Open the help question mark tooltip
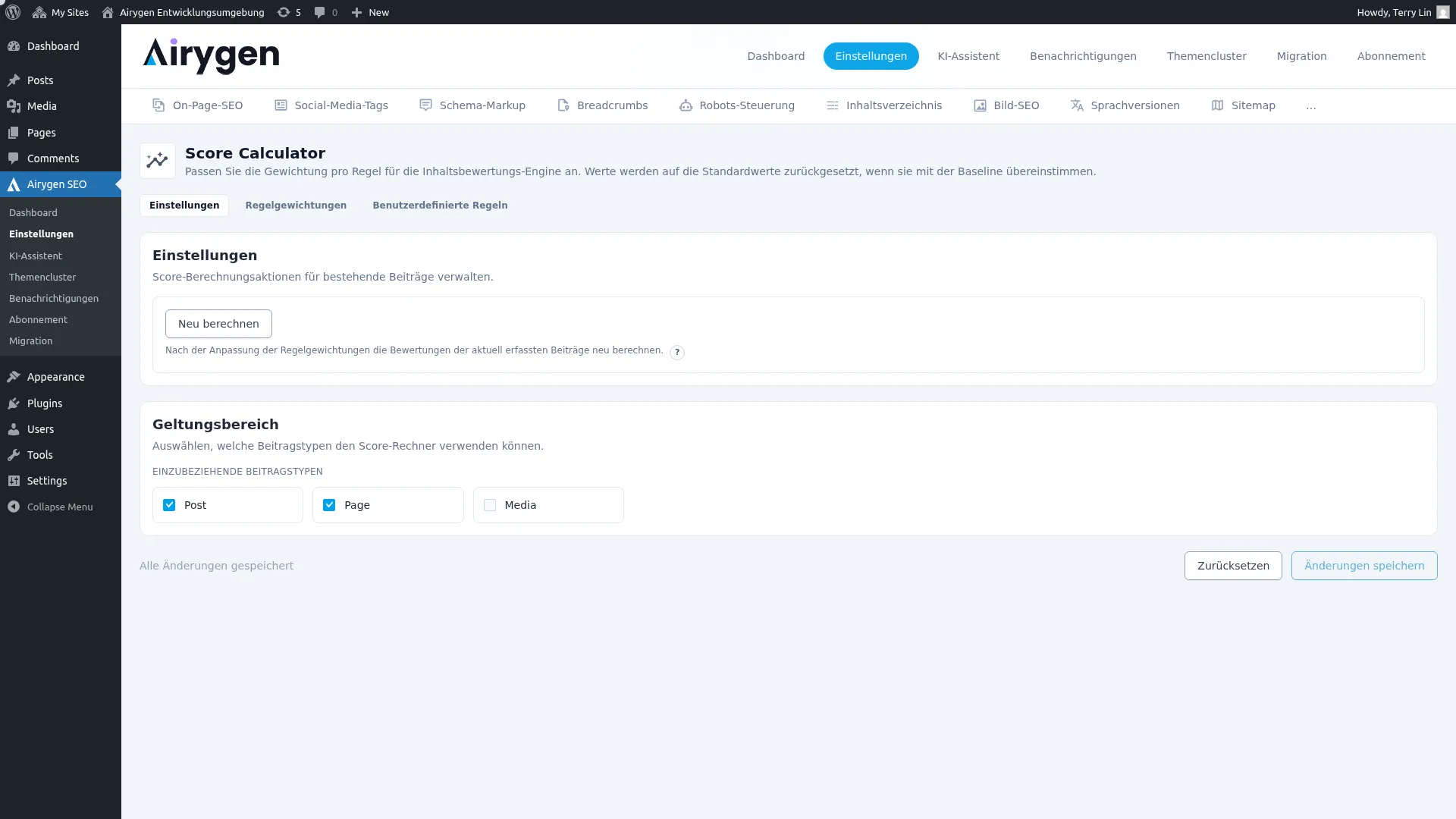This screenshot has height=819, width=1456. pos(677,352)
